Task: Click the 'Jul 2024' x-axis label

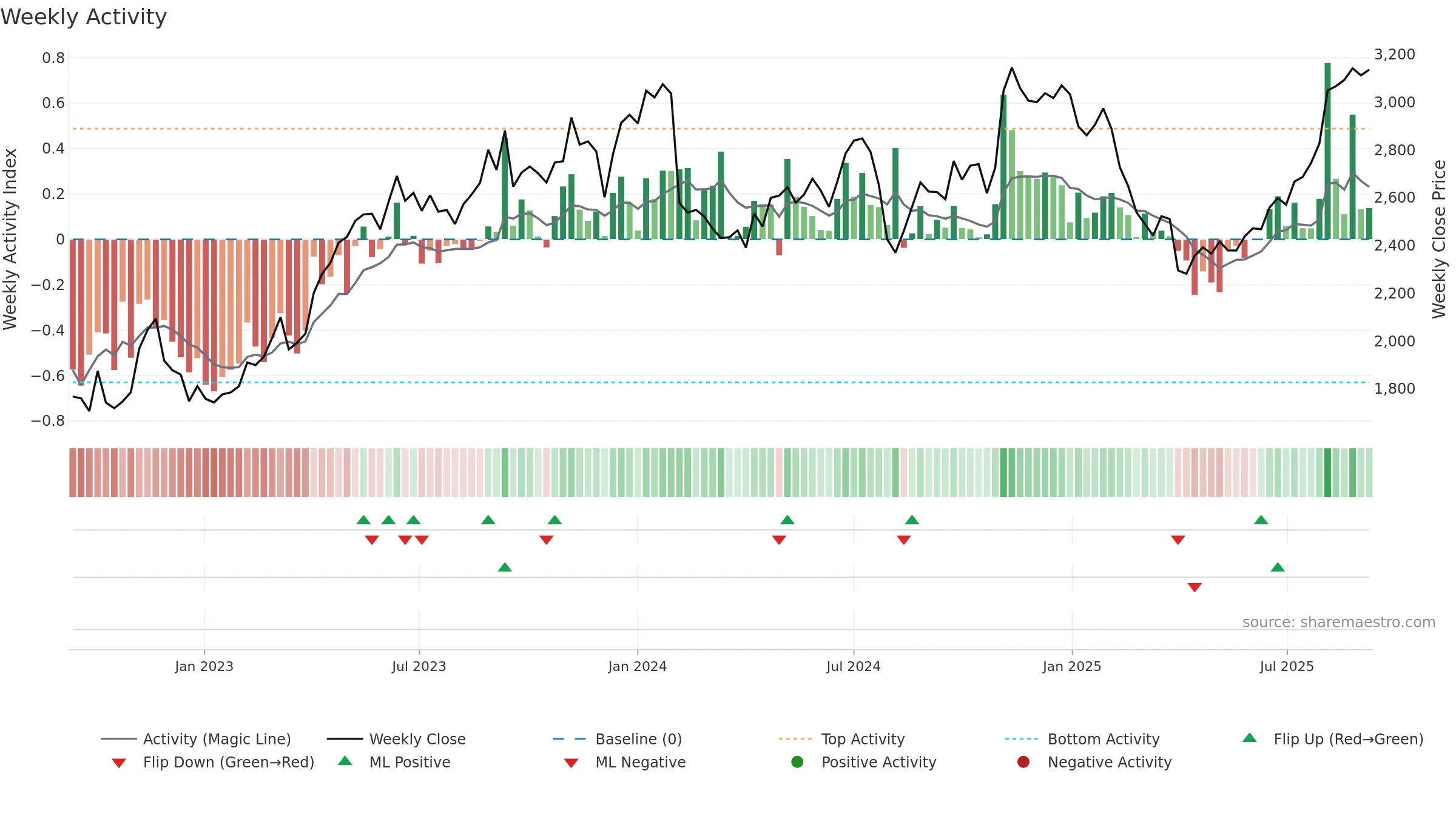Action: [x=853, y=666]
